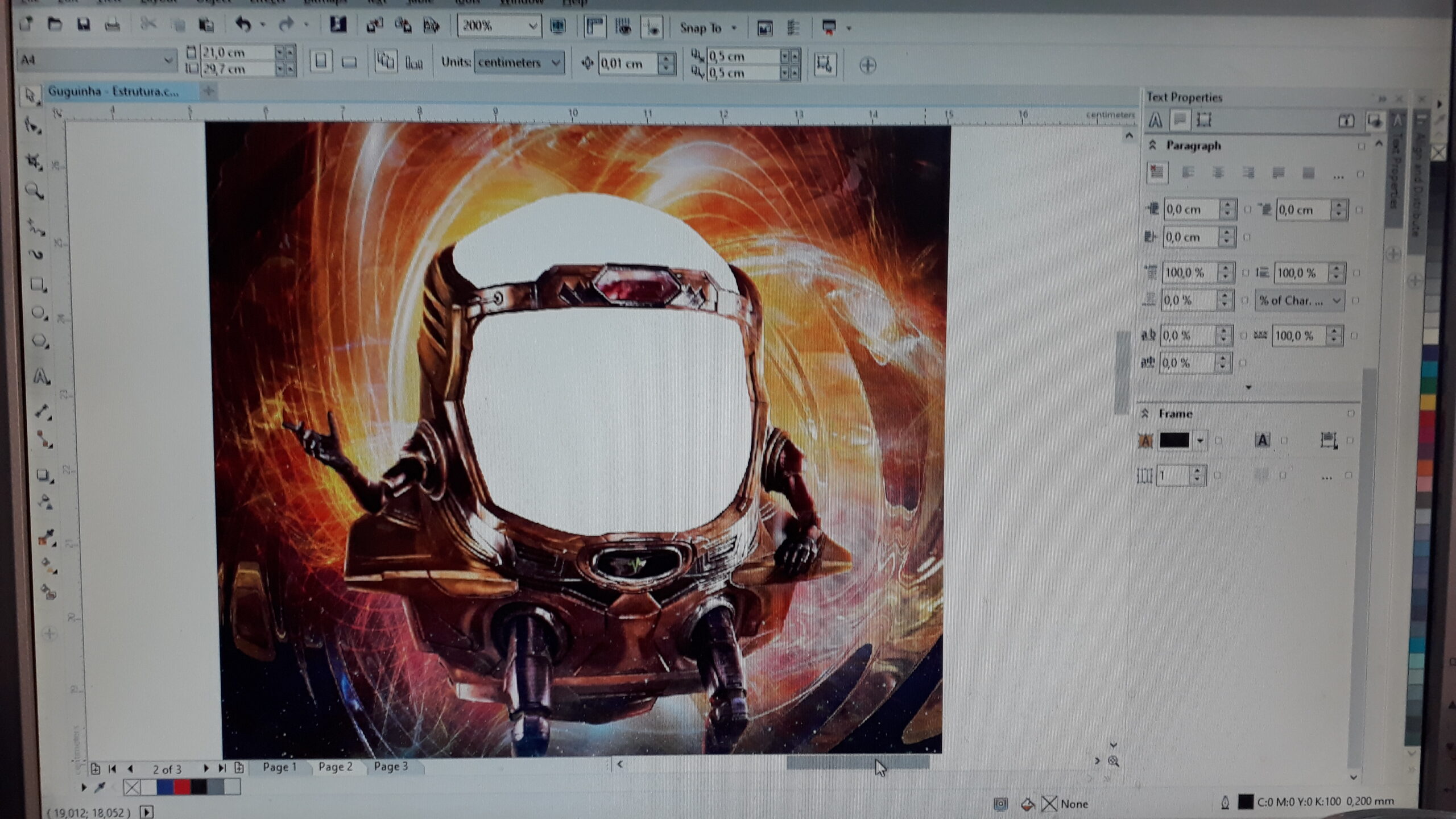Select the Interactive Fill tool

(48, 565)
